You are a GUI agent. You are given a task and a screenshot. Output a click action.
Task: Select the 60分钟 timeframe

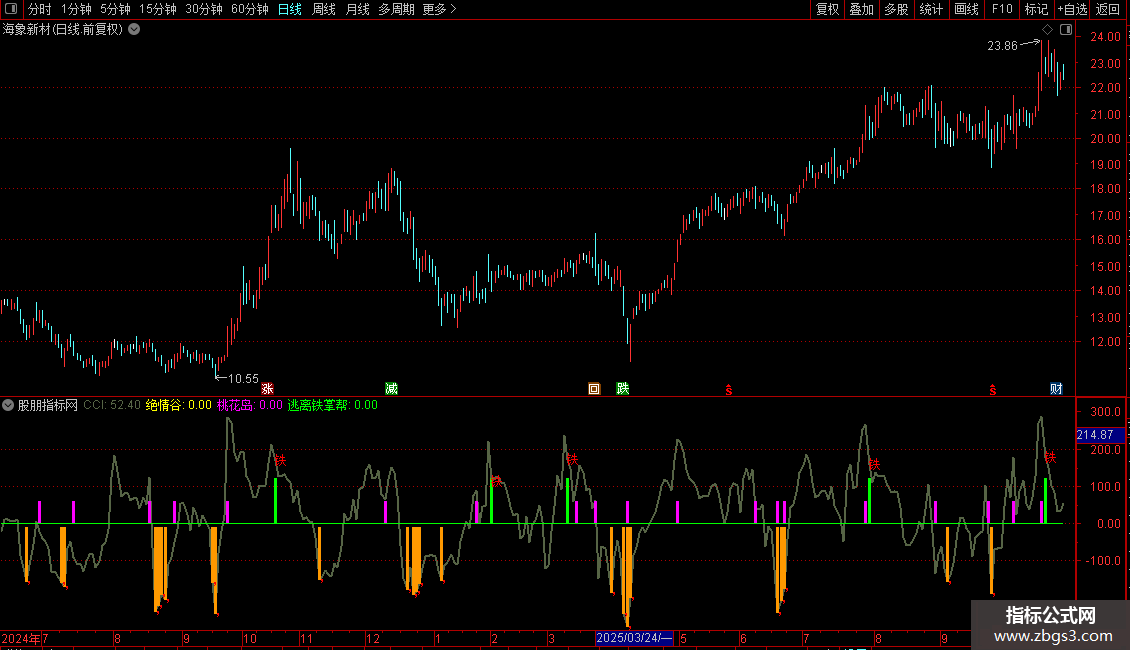click(x=250, y=9)
